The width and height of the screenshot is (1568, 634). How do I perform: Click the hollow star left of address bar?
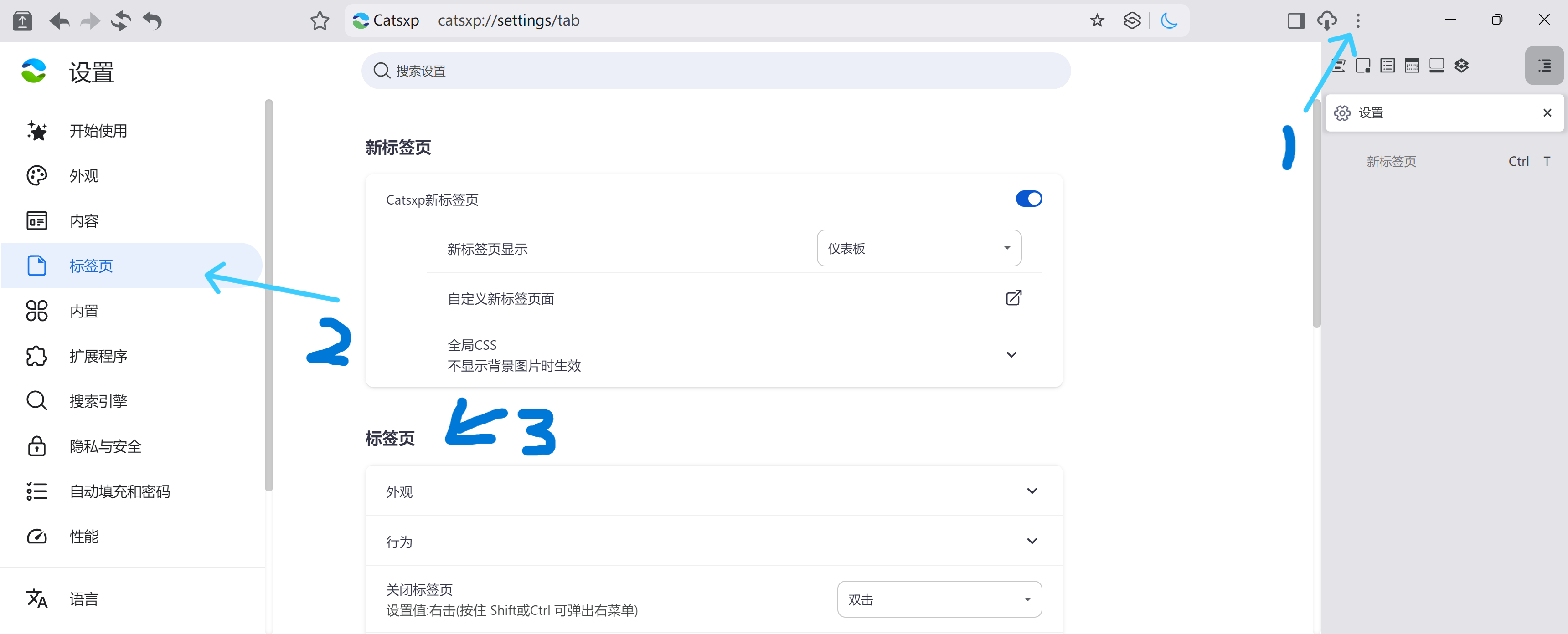(x=320, y=20)
